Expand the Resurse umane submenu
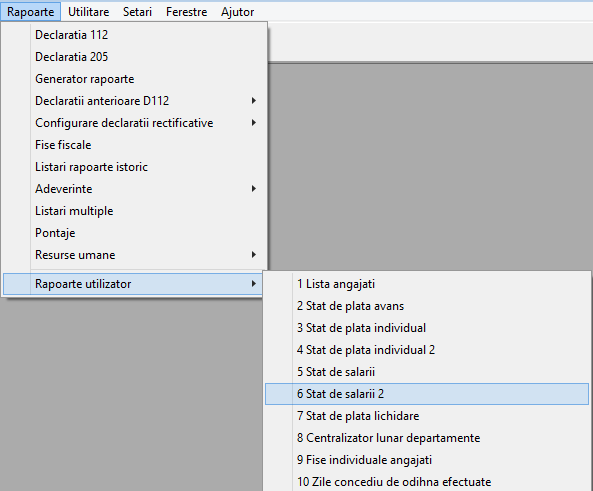Image resolution: width=593 pixels, height=491 pixels. [x=134, y=255]
